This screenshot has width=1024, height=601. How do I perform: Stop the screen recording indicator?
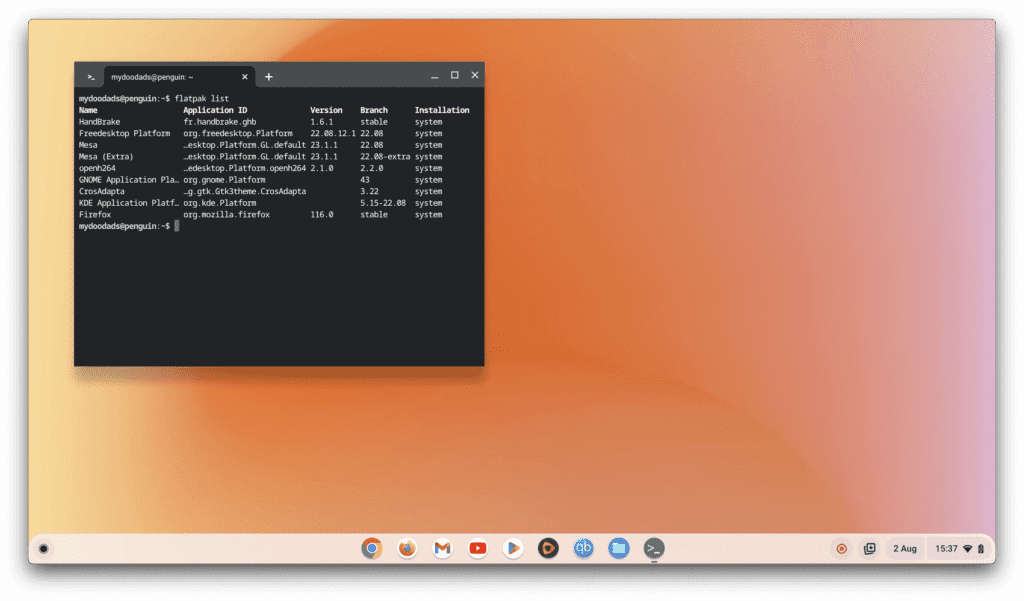[842, 549]
